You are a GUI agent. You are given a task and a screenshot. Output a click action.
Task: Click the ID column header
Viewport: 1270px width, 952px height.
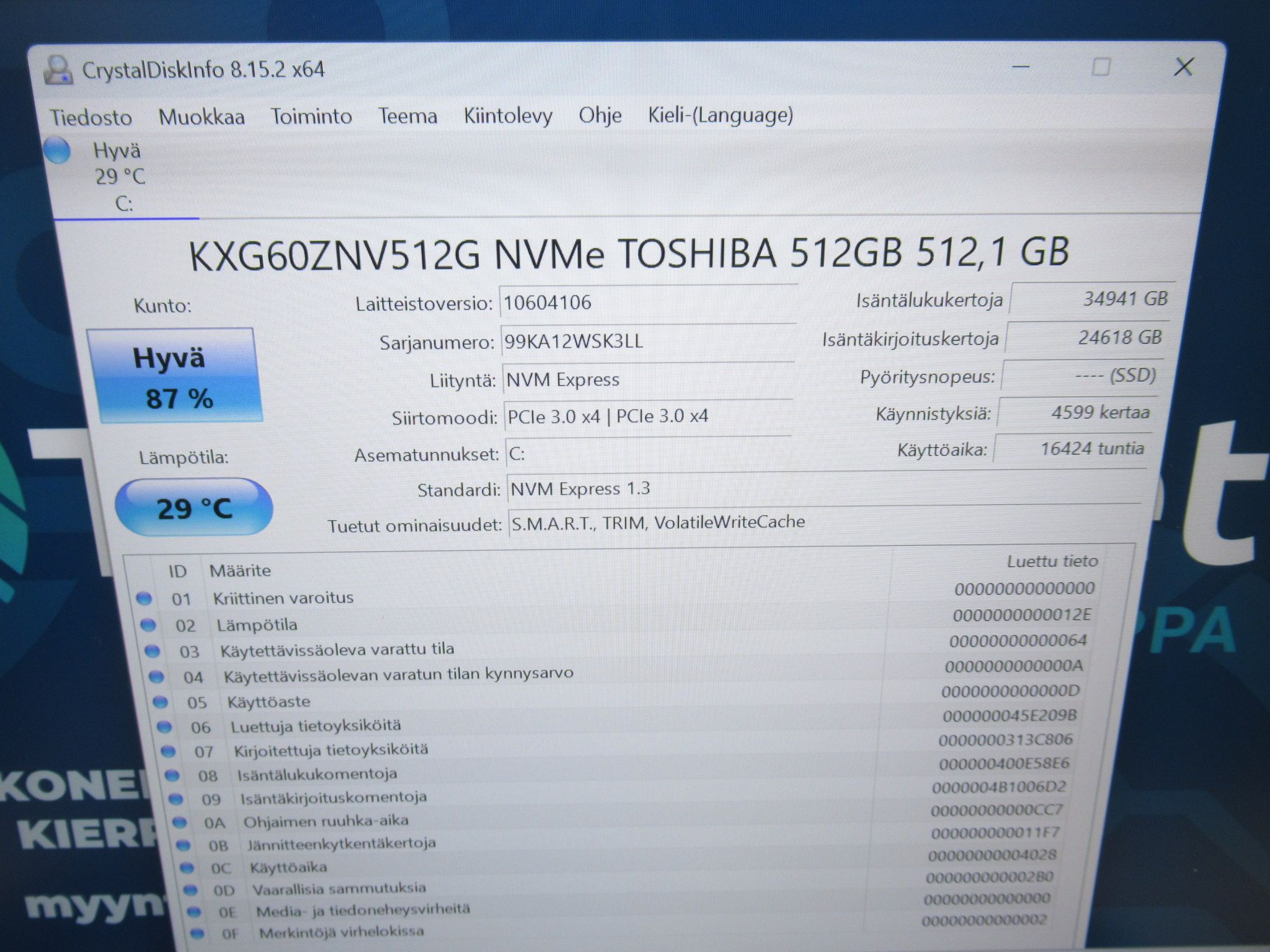(177, 571)
